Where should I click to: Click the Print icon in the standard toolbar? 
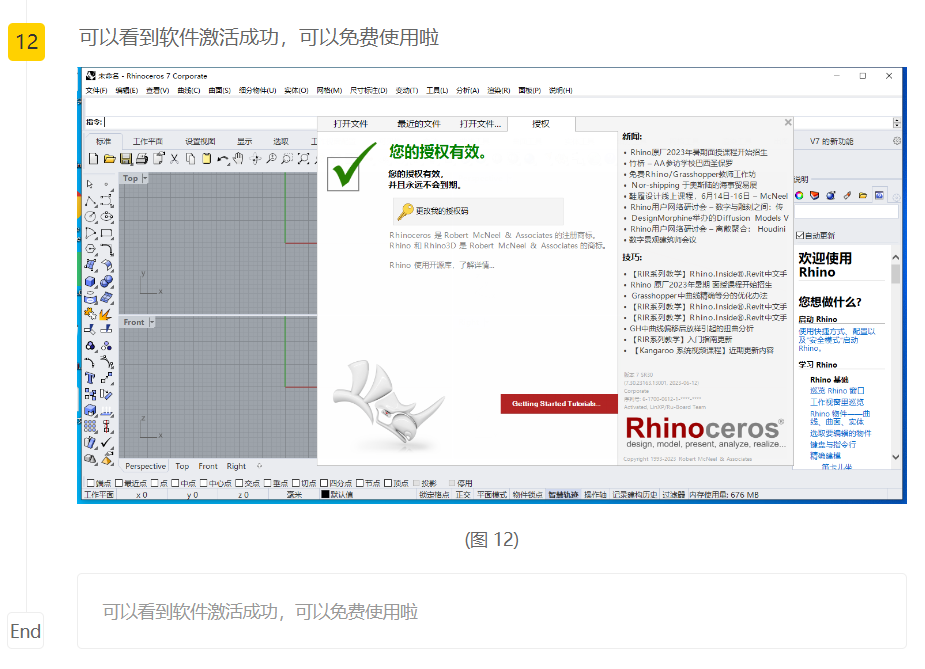tap(142, 159)
